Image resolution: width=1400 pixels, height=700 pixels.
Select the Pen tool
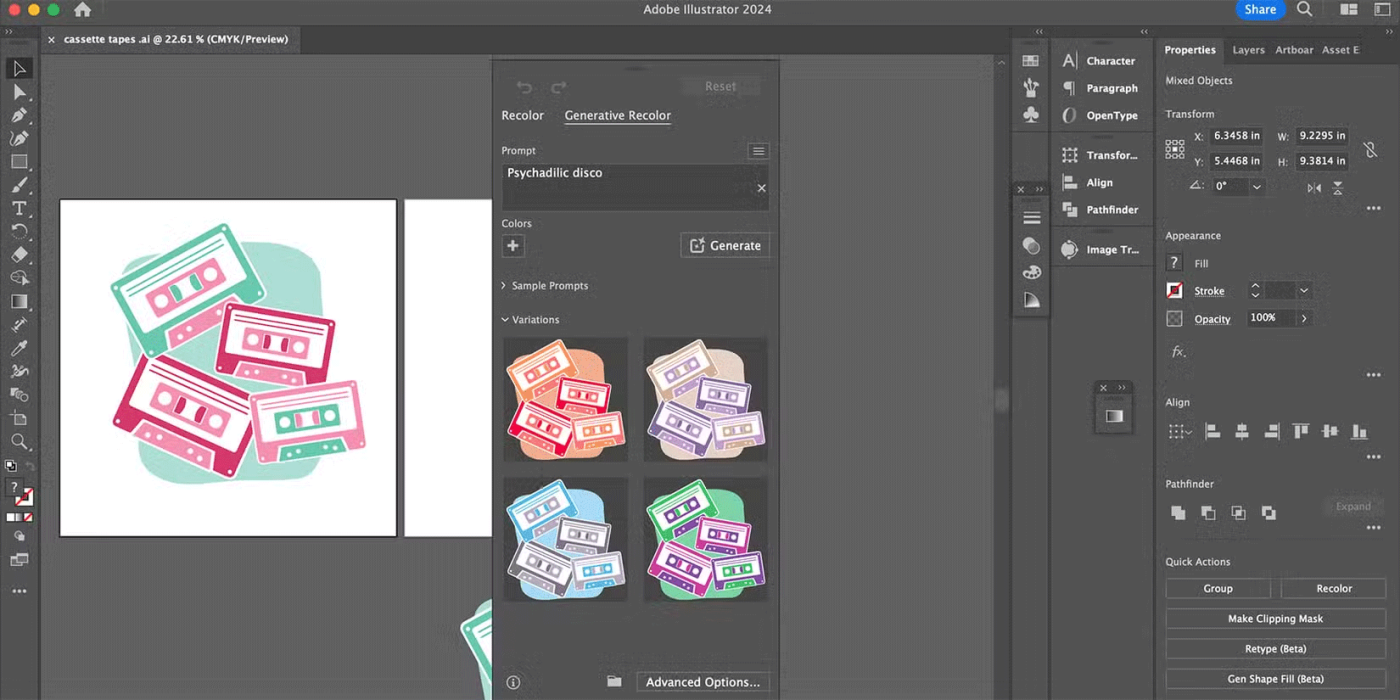click(x=19, y=115)
